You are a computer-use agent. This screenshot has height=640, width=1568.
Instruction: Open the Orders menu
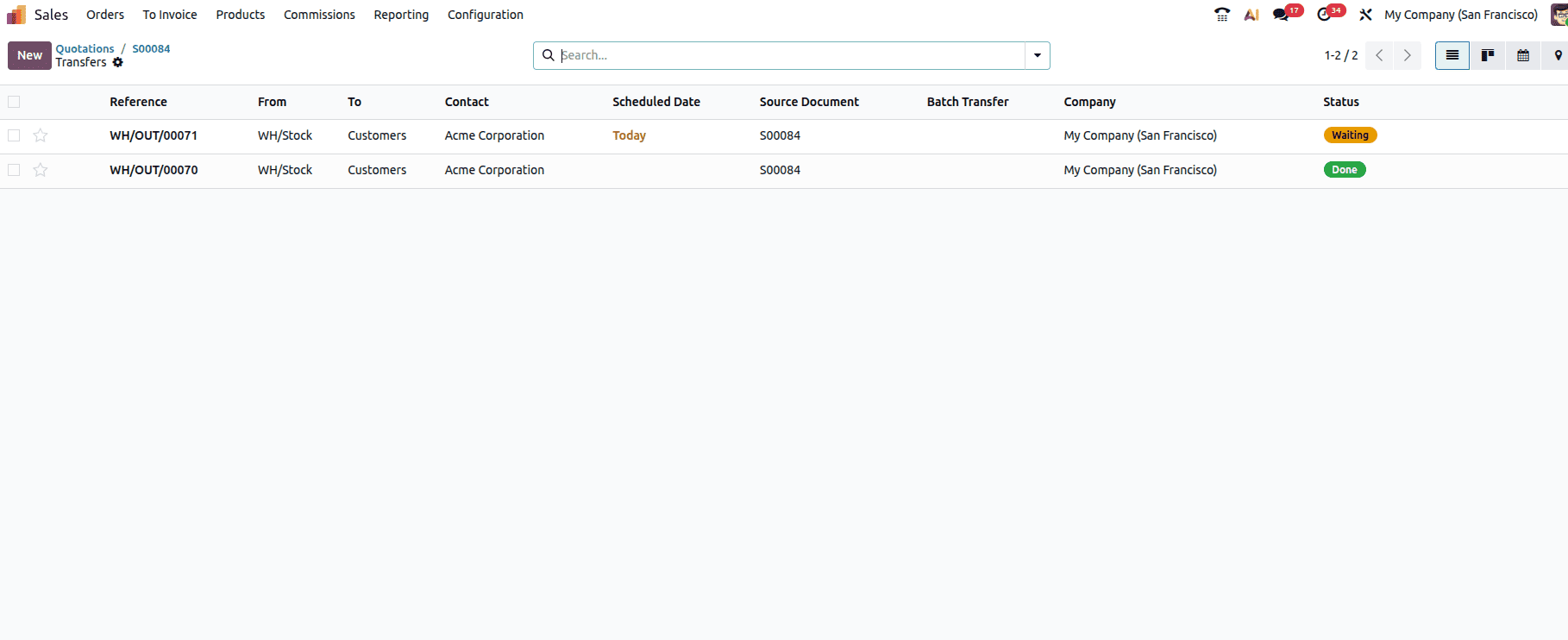[105, 15]
